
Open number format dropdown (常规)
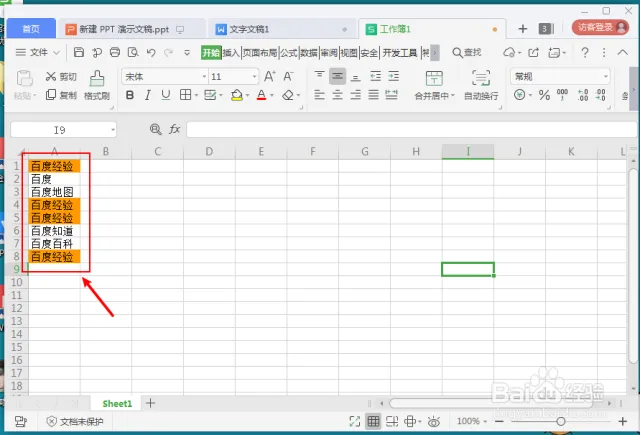click(606, 77)
